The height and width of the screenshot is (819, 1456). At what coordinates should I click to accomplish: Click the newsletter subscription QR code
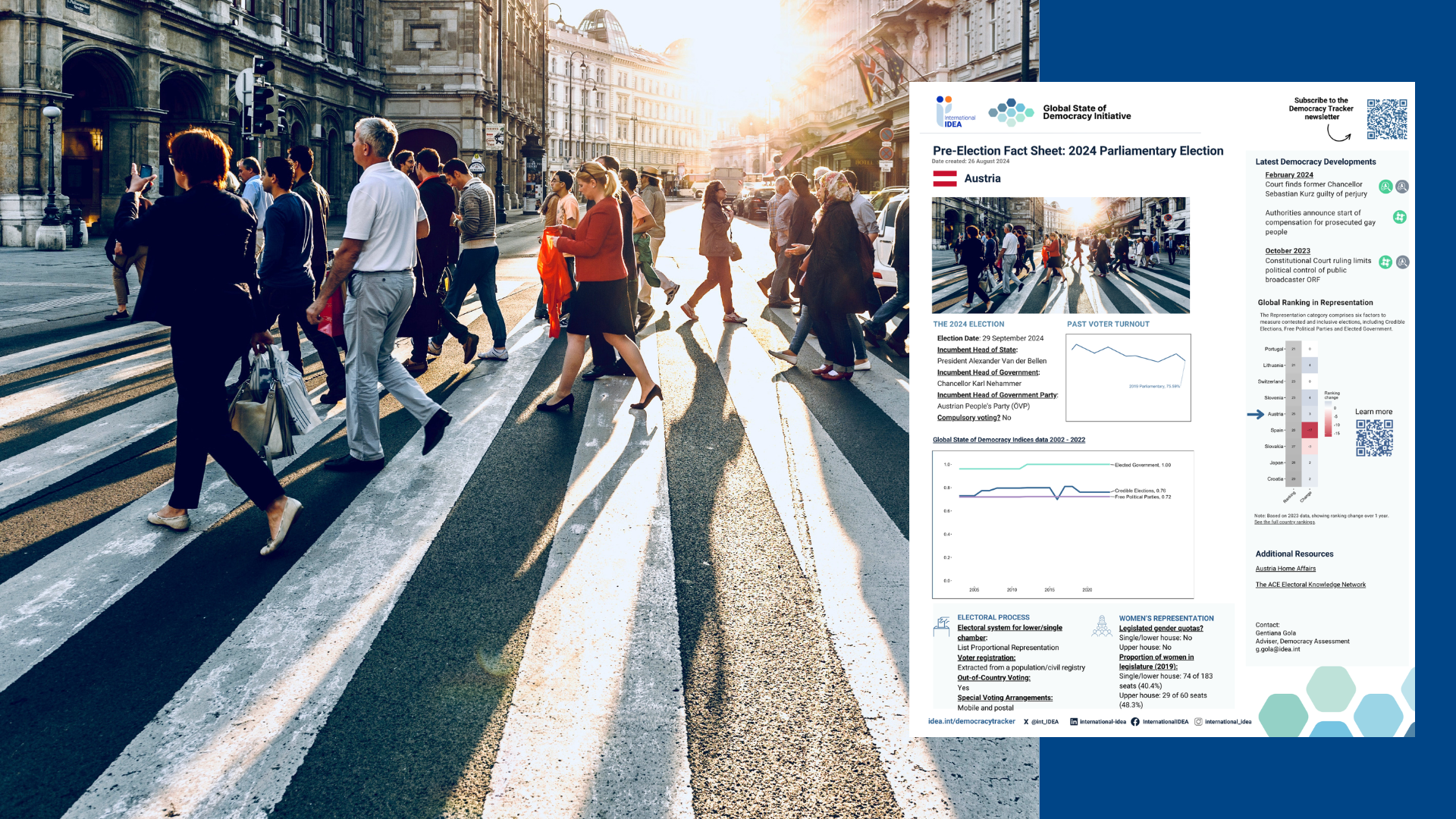[1387, 119]
